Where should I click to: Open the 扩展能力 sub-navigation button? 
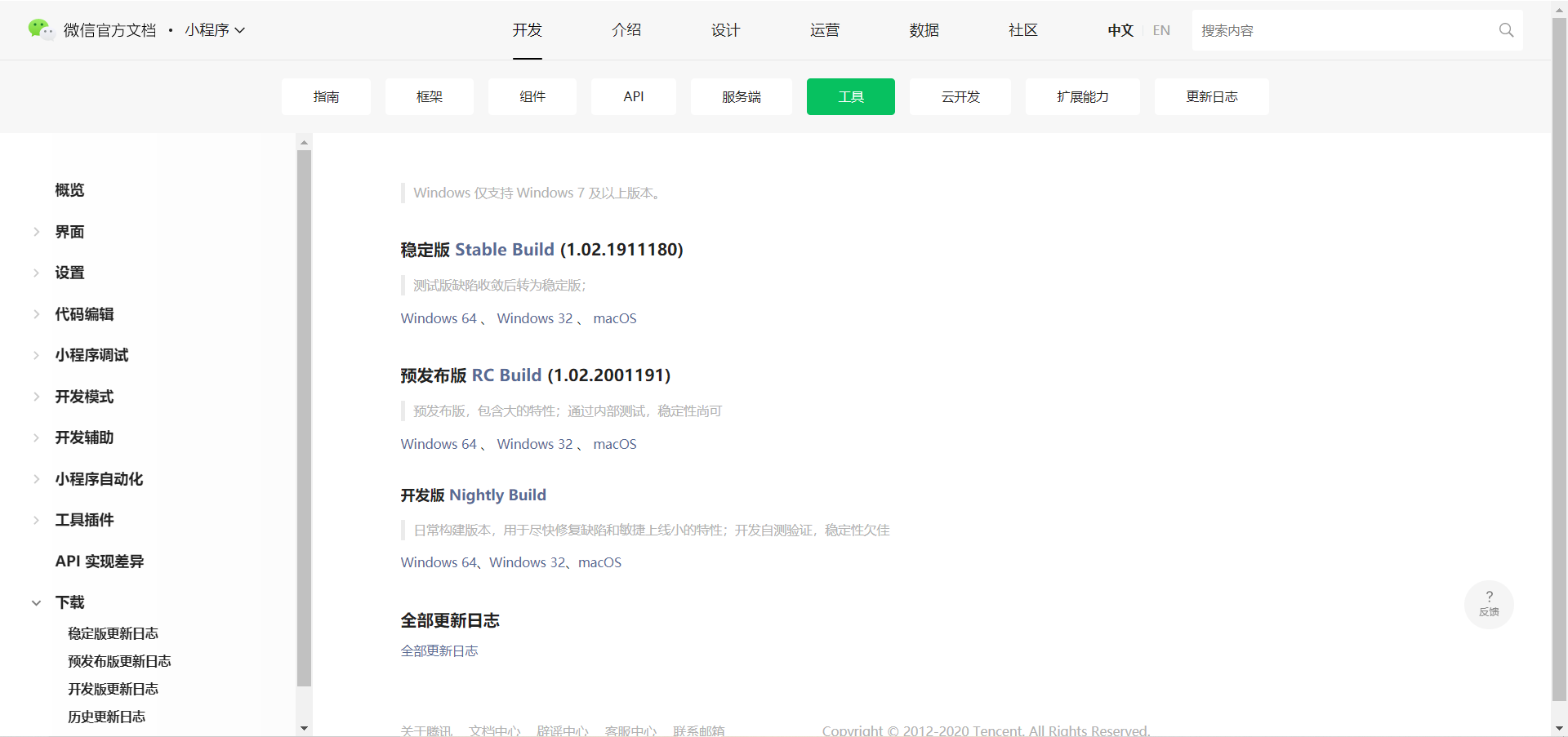[x=1083, y=96]
